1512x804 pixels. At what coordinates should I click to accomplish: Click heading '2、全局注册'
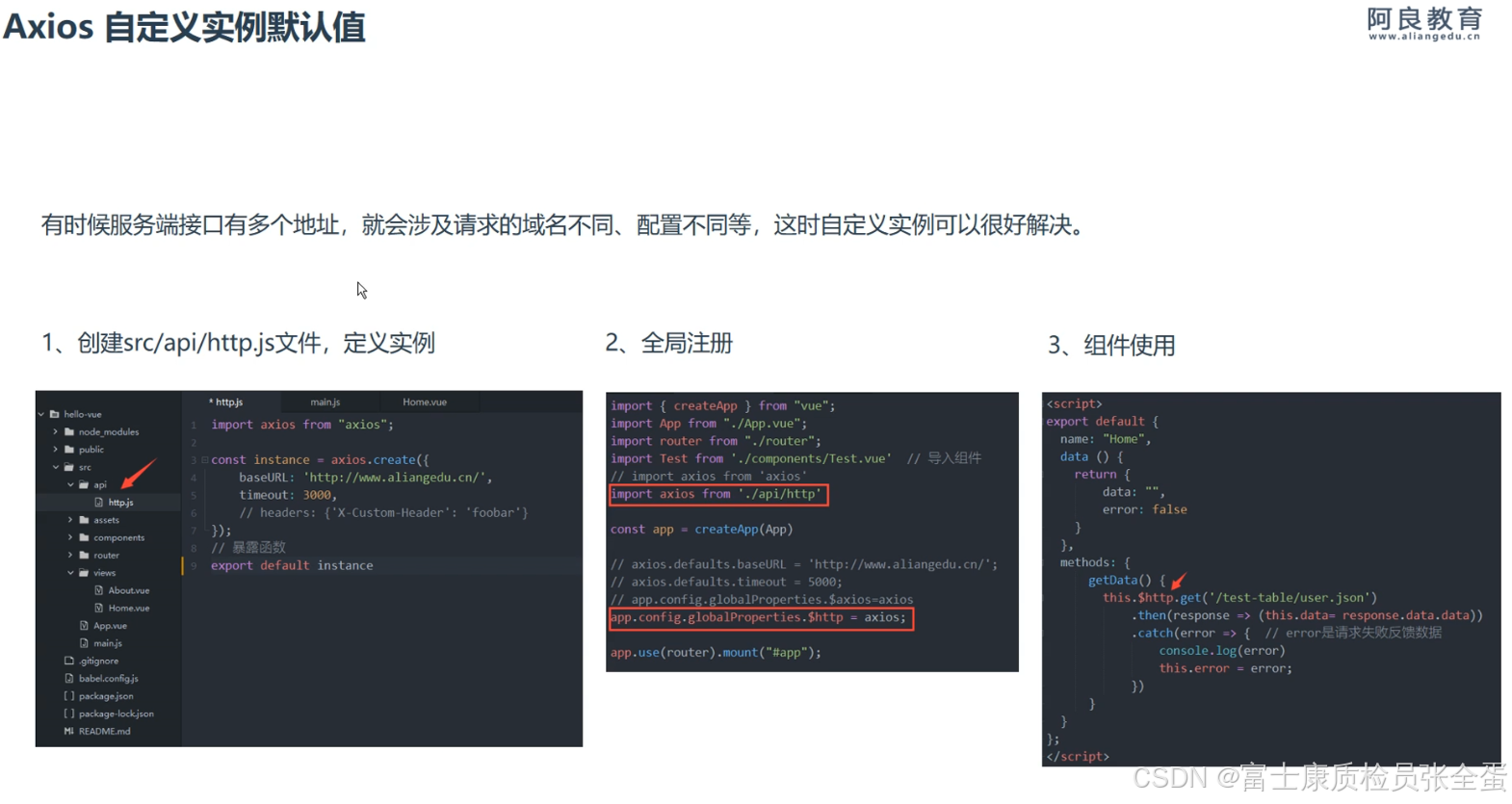(669, 343)
